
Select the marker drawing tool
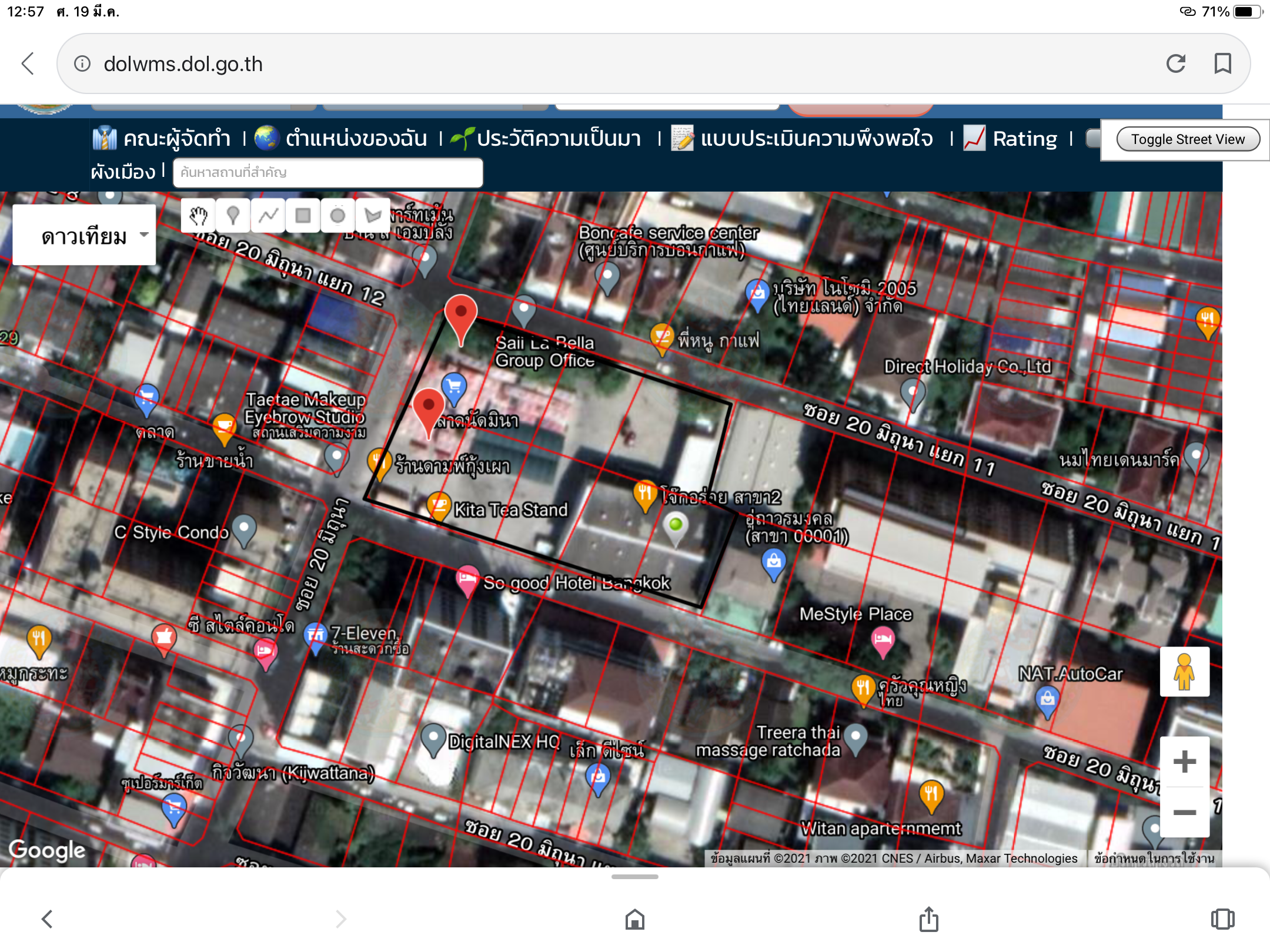click(233, 216)
